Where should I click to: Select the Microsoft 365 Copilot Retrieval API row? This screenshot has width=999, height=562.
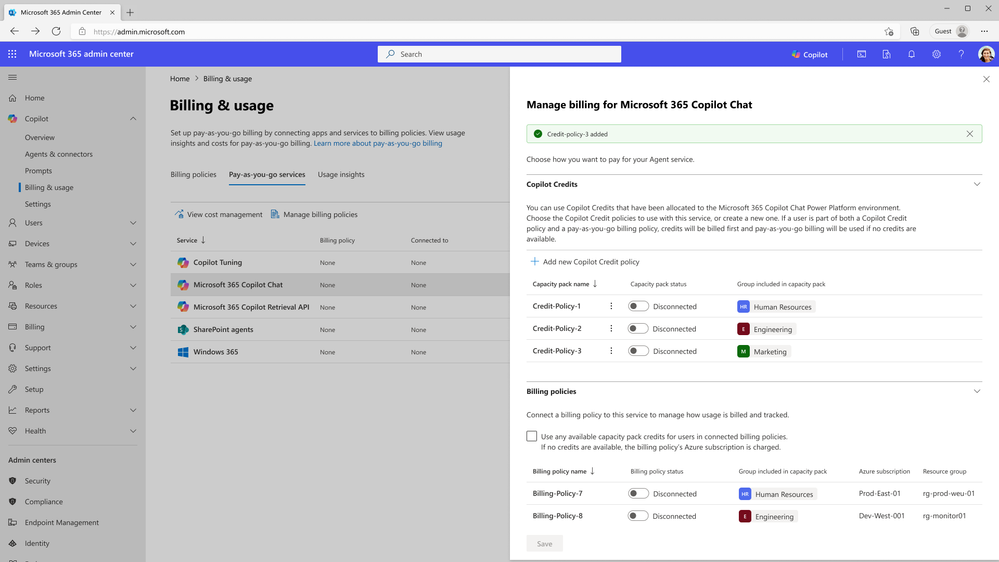[x=340, y=307]
